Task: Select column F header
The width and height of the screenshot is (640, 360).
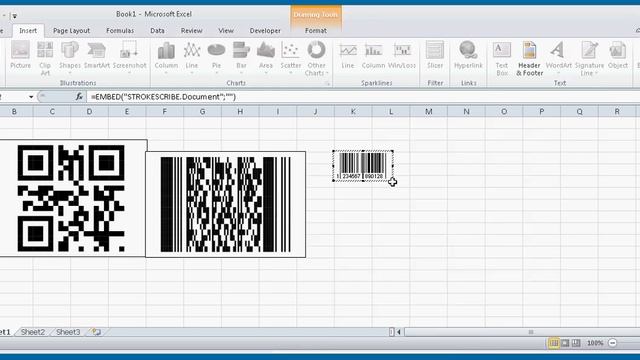Action: [164, 111]
